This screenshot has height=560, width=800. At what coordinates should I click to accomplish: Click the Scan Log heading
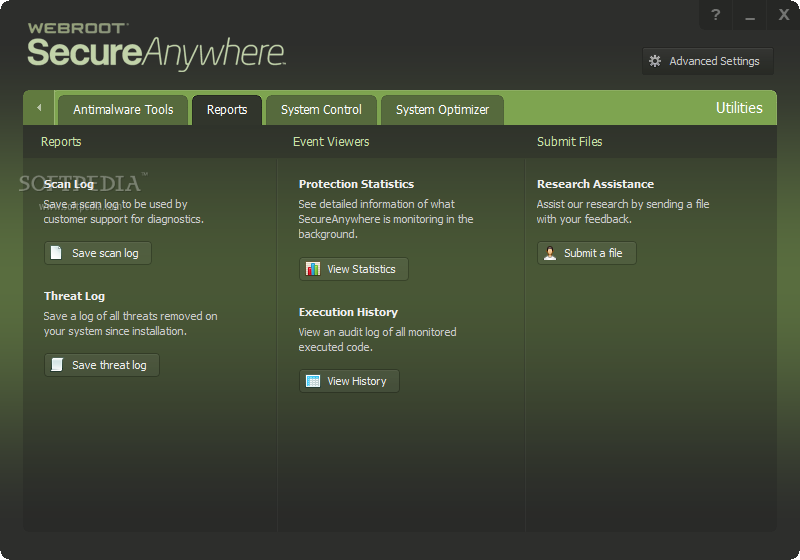coord(69,184)
